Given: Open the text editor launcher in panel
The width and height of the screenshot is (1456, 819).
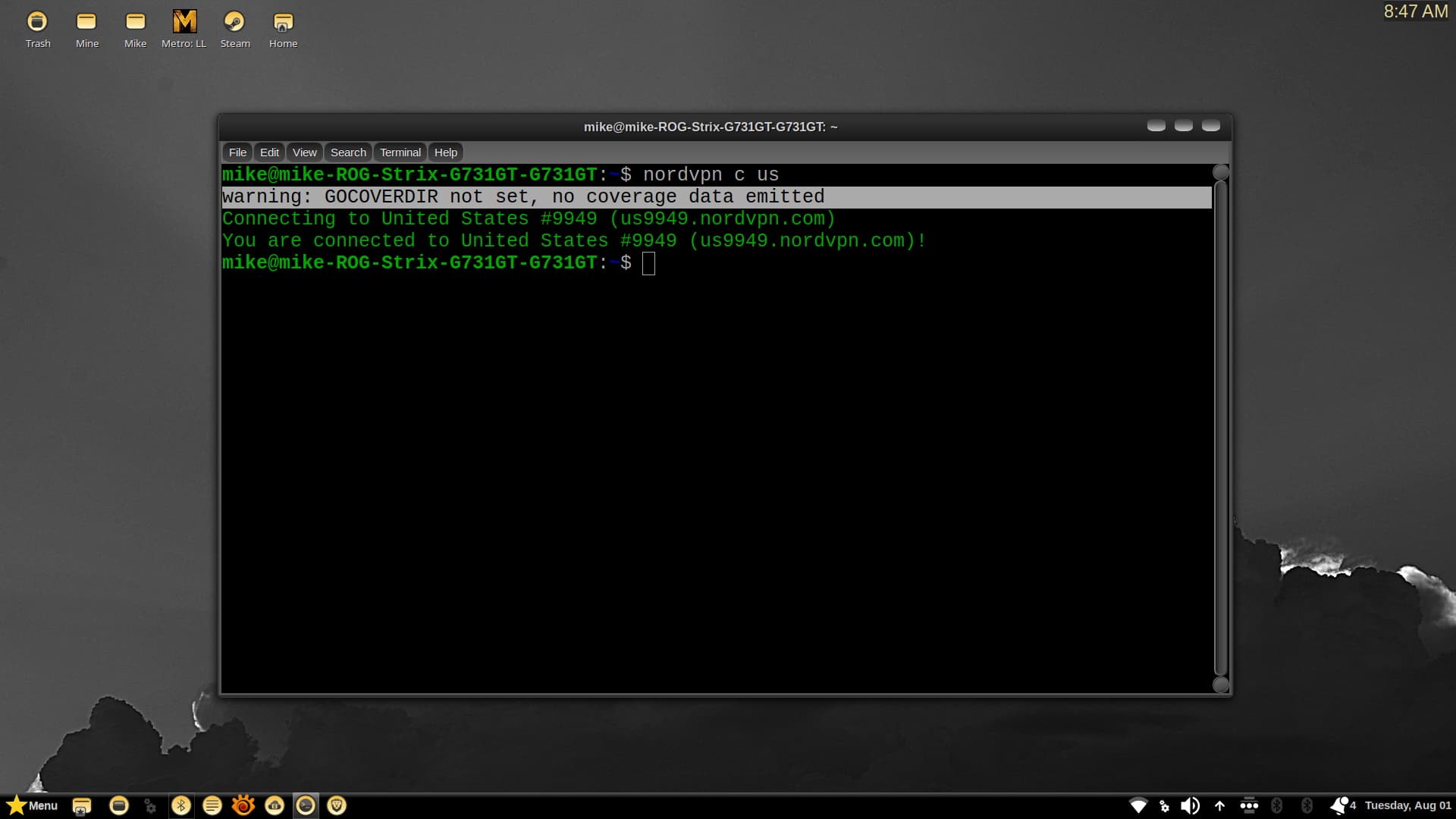Looking at the screenshot, I should [212, 805].
